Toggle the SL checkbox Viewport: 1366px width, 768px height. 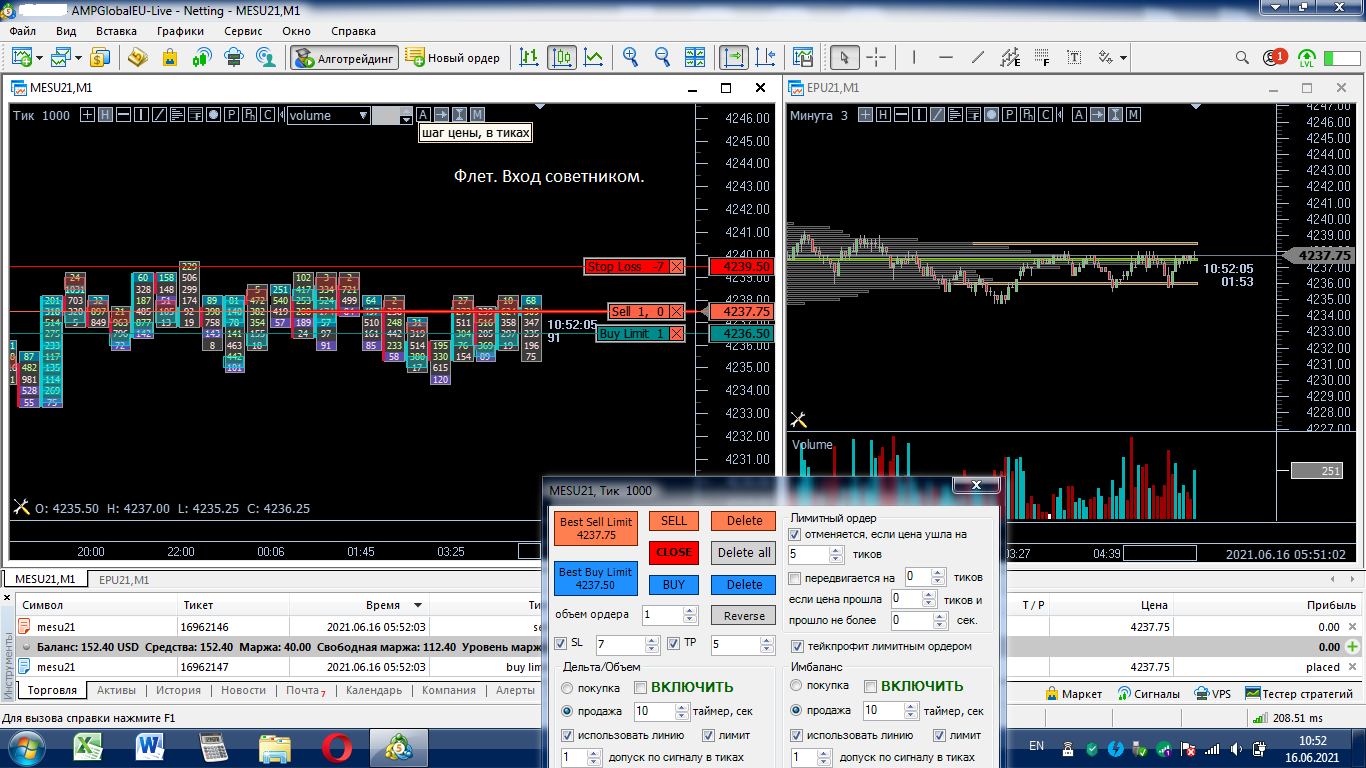coord(561,643)
